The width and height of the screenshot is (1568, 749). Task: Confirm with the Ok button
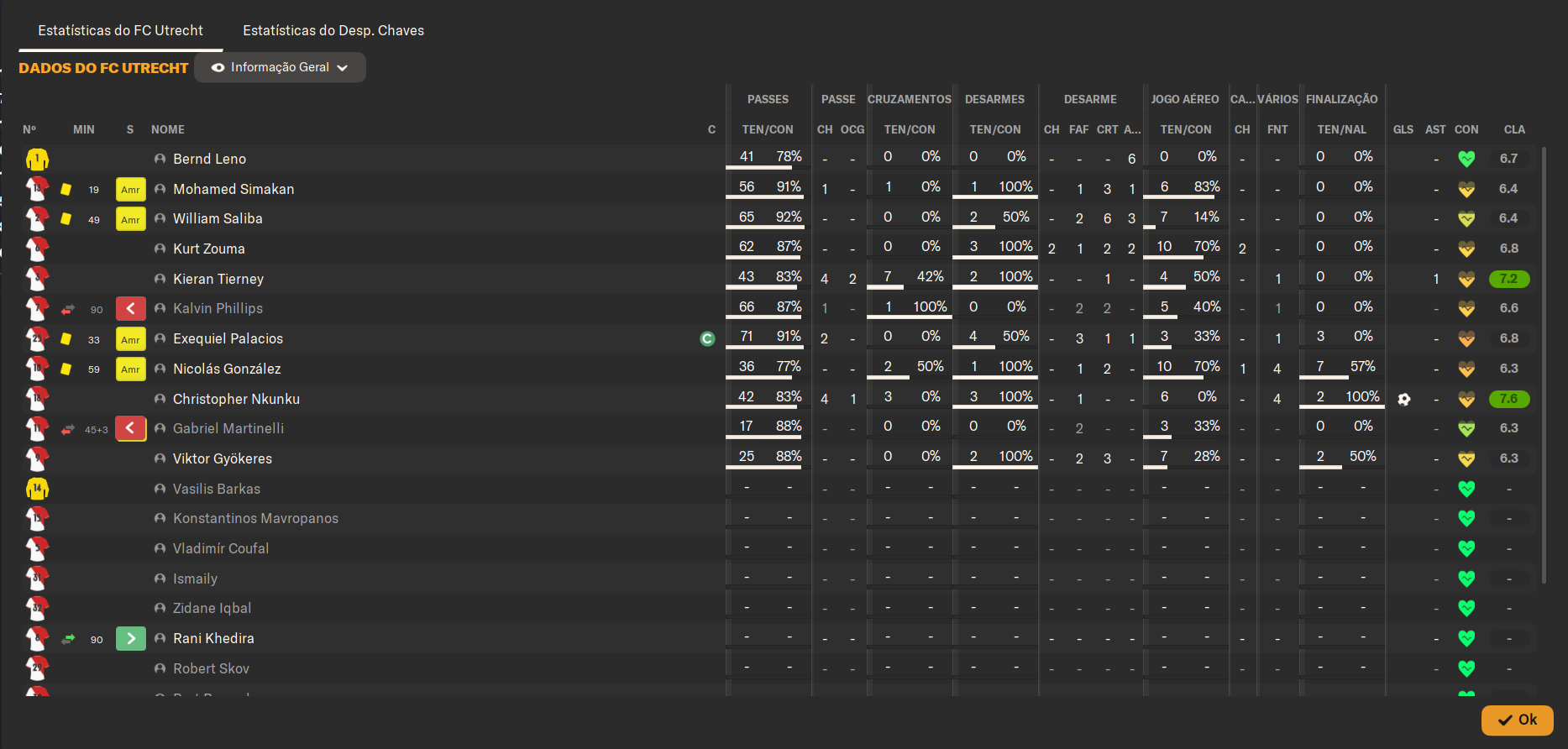1517,720
